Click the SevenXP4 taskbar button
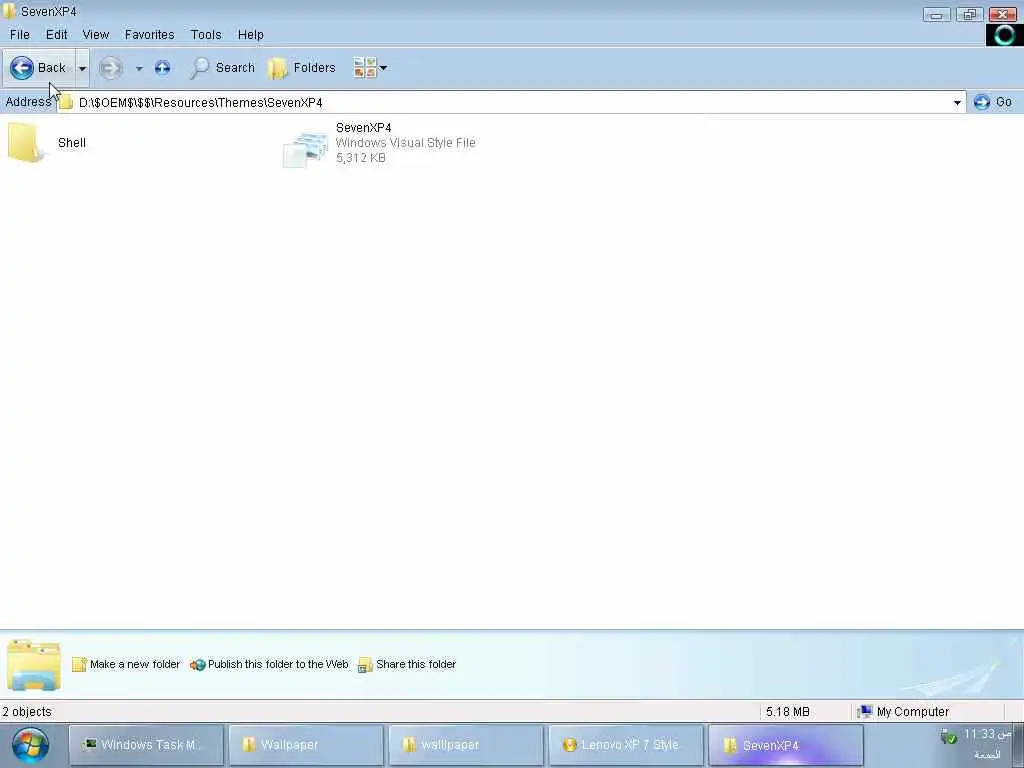Screen dimensions: 1024x768 point(786,744)
